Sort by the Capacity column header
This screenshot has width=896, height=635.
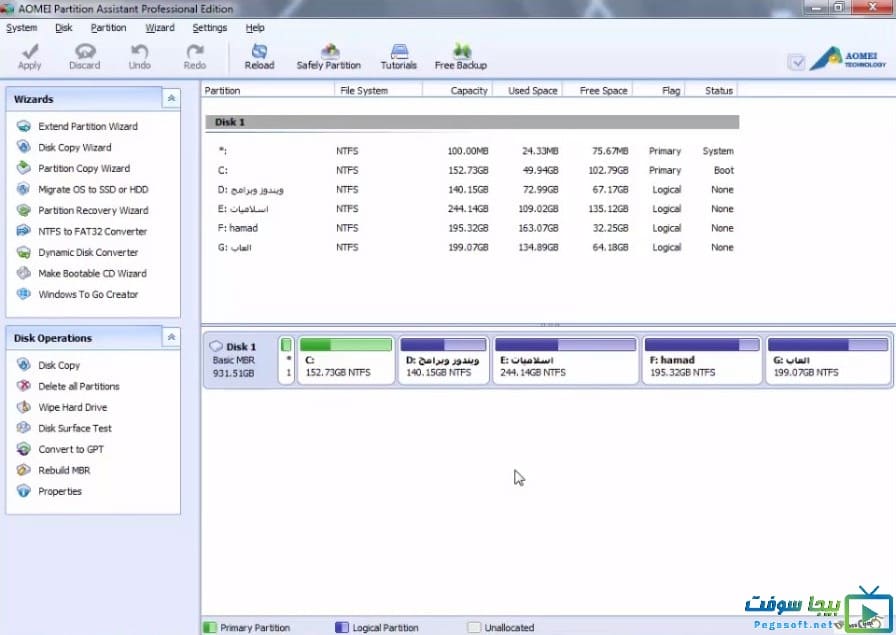click(457, 90)
